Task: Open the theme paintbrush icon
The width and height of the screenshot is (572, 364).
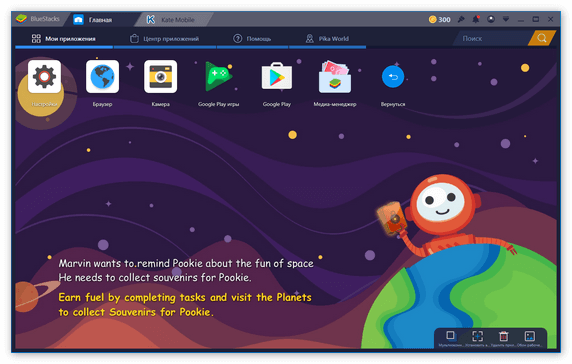Action: 461,19
